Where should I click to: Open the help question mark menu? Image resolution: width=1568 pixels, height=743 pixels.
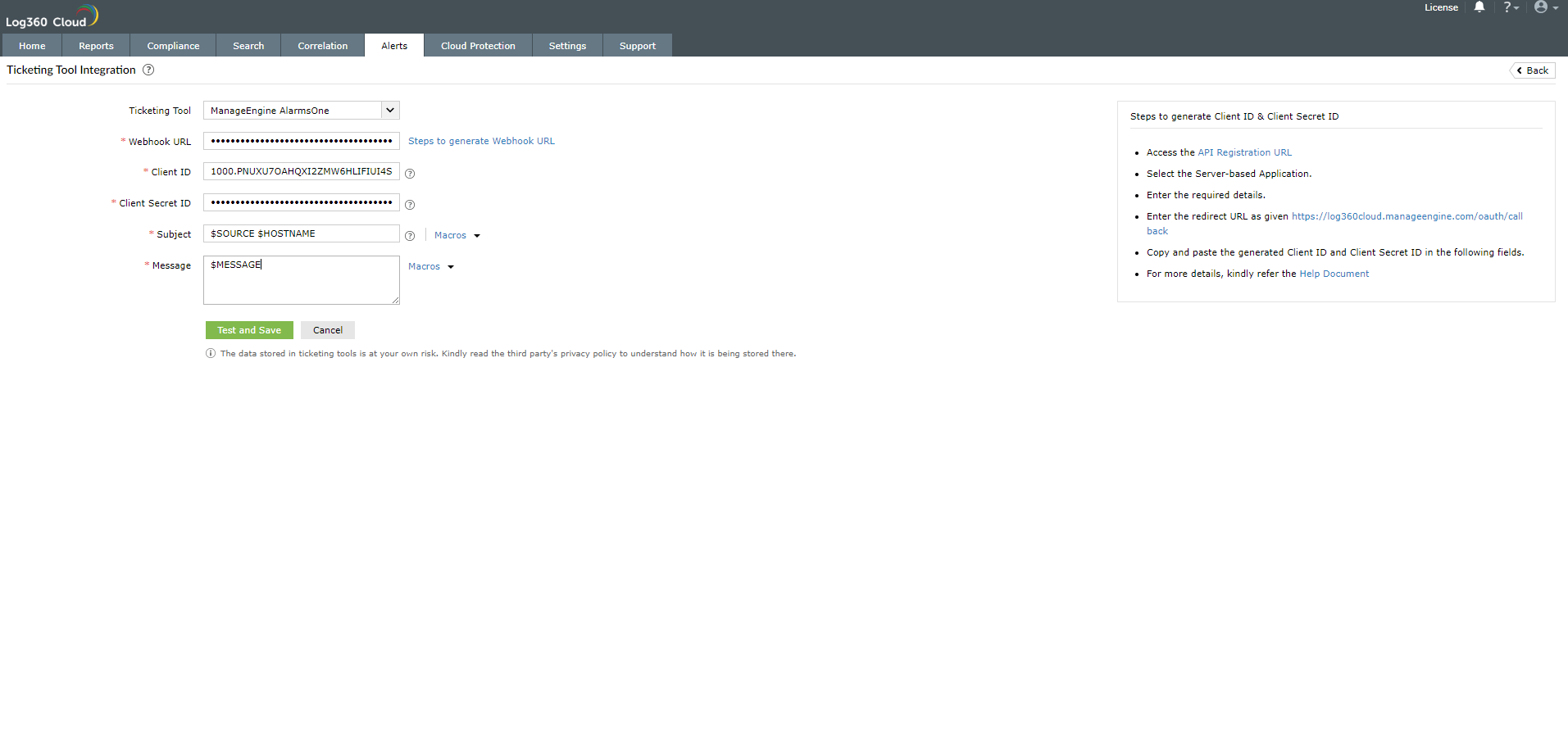[1511, 7]
